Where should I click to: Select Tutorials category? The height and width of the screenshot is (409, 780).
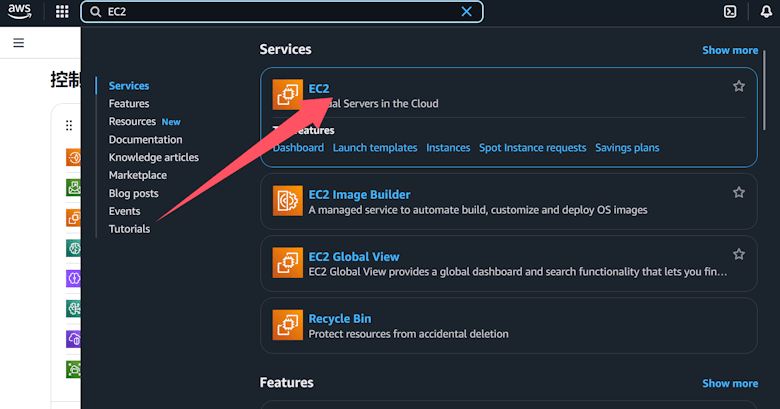pyautogui.click(x=129, y=229)
